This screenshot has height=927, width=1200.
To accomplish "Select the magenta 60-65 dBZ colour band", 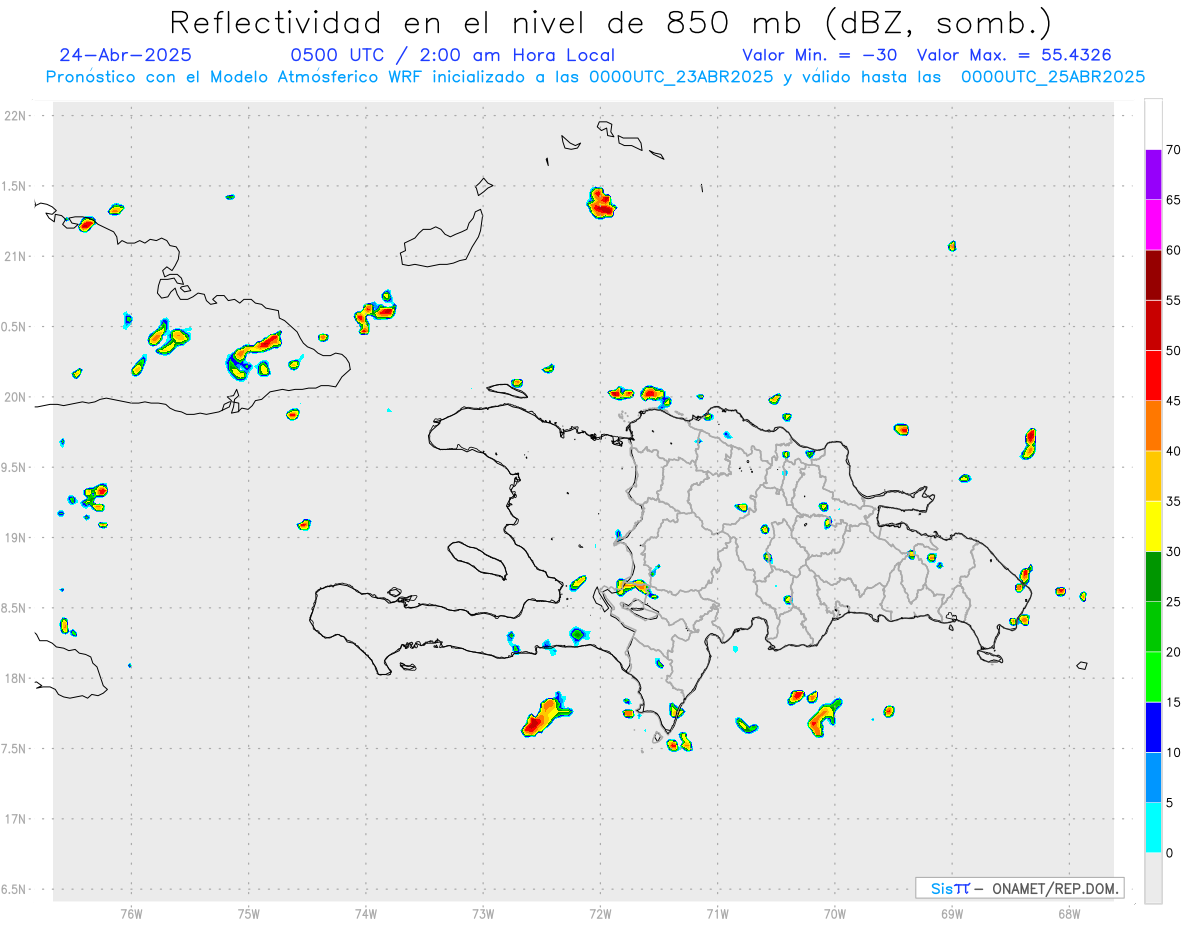I will pos(1153,224).
